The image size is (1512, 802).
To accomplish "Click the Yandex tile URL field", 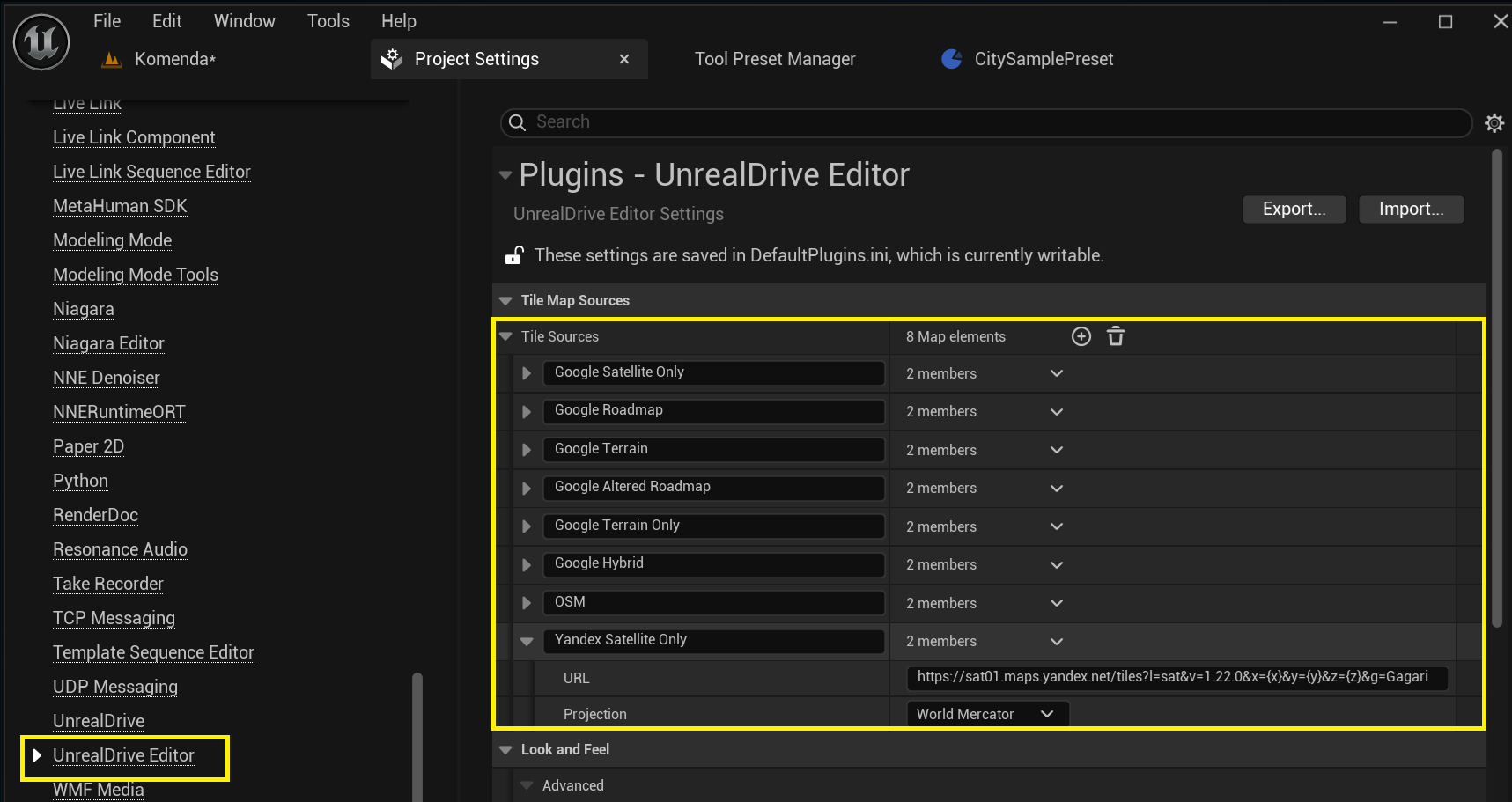I will tap(1177, 677).
